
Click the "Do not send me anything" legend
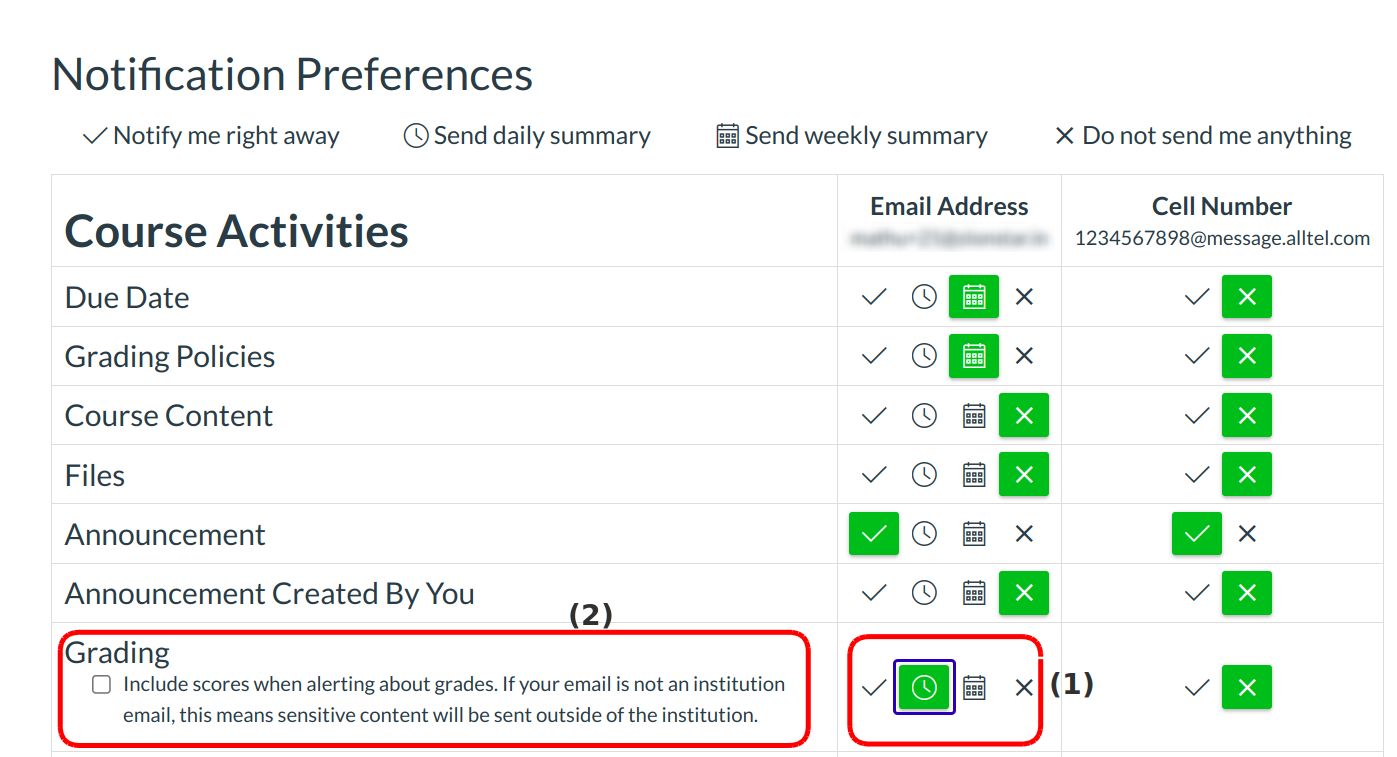coord(1205,135)
